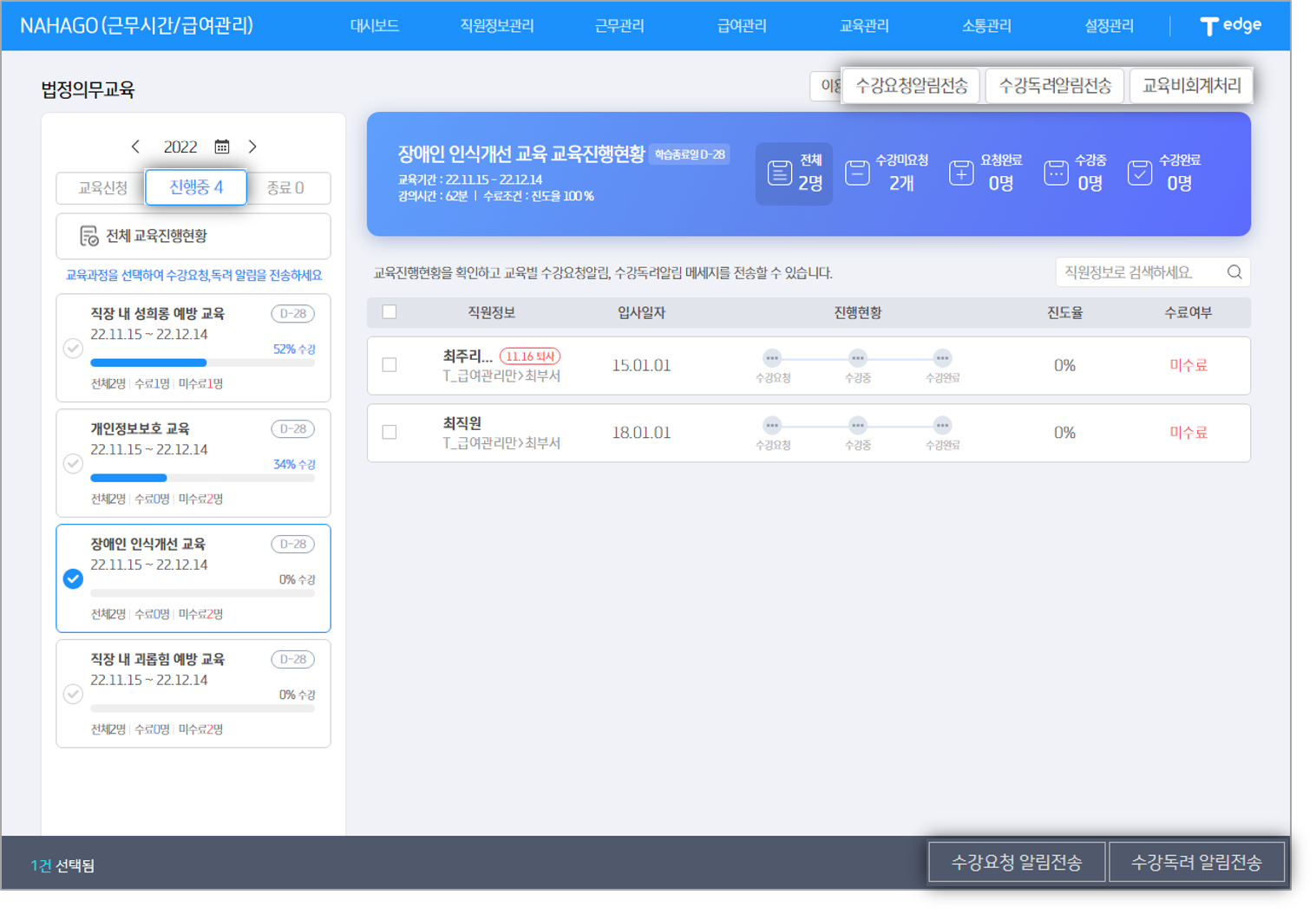The image size is (1316, 914).
Task: Click hire date 18.01.01
Action: tap(641, 432)
